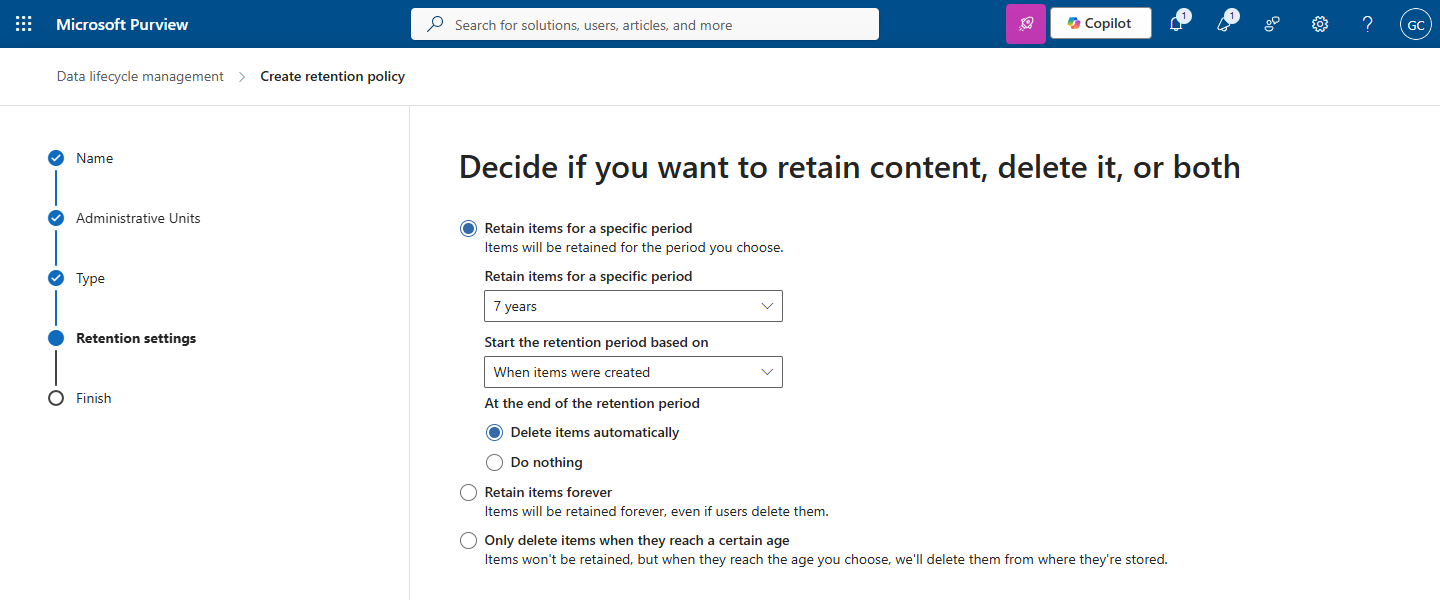Open the help question mark icon
1440x600 pixels.
pyautogui.click(x=1368, y=24)
